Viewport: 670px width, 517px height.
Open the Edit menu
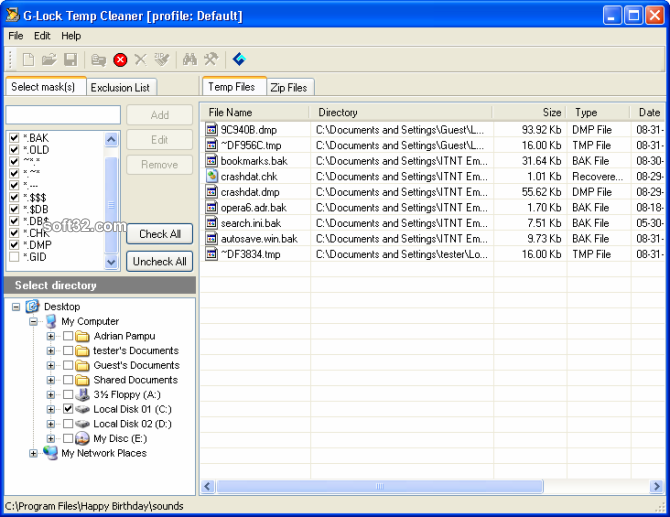(42, 36)
